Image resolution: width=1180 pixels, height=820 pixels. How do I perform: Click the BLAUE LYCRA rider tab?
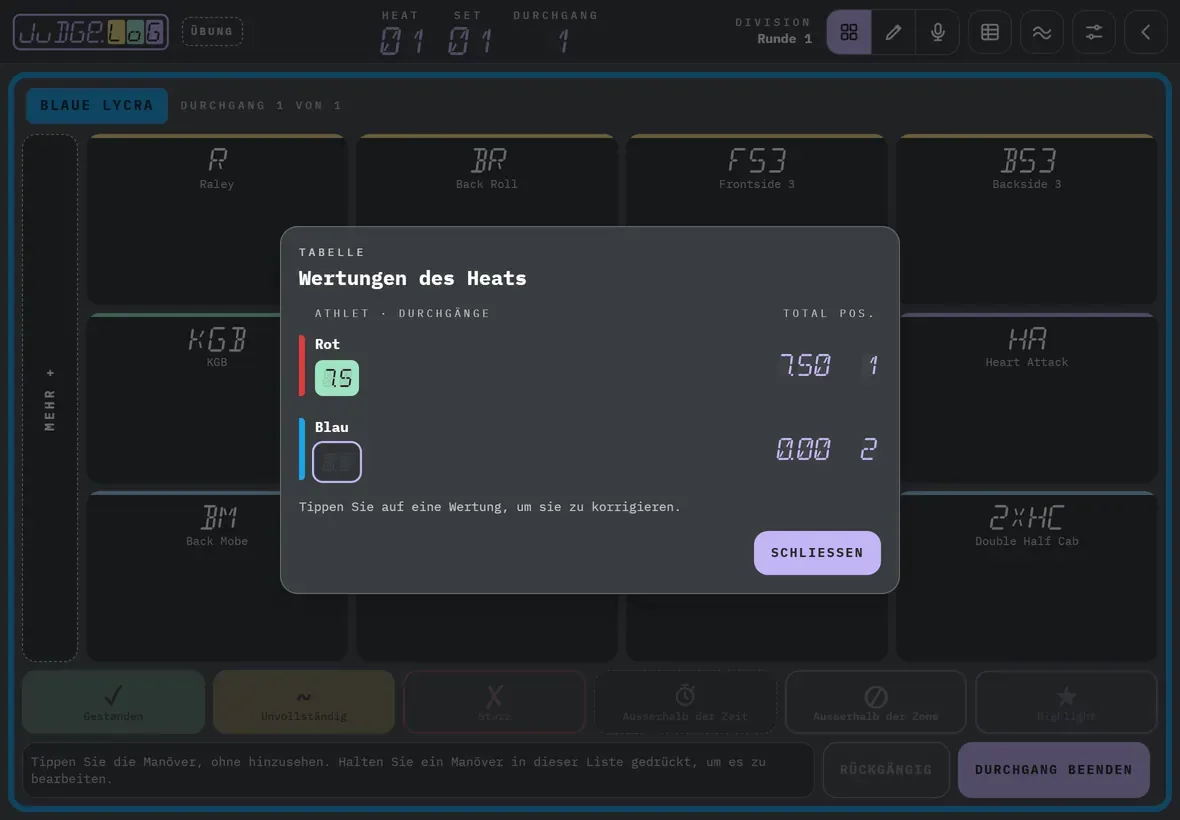(x=96, y=105)
